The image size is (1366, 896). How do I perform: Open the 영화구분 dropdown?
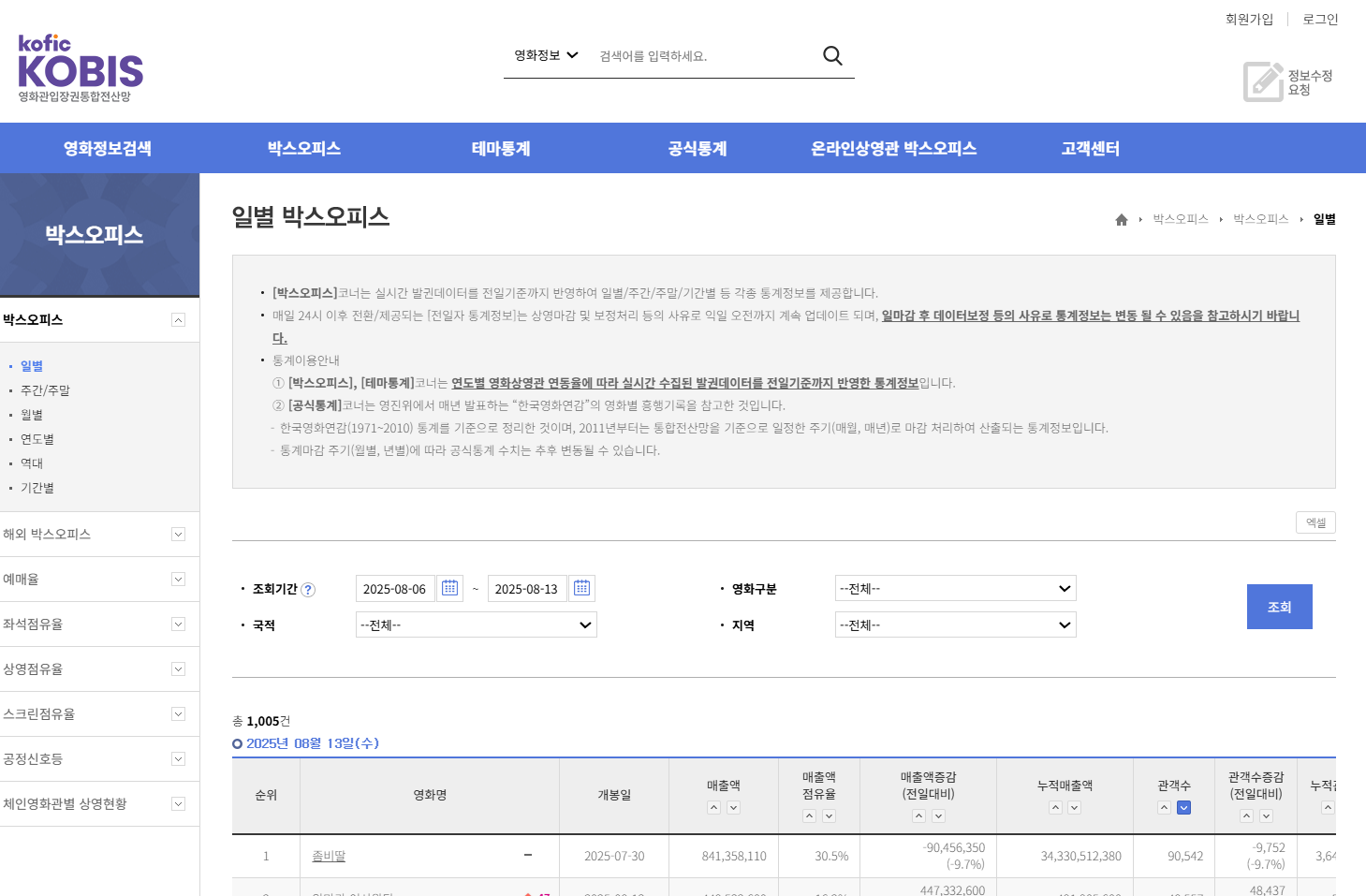[954, 588]
